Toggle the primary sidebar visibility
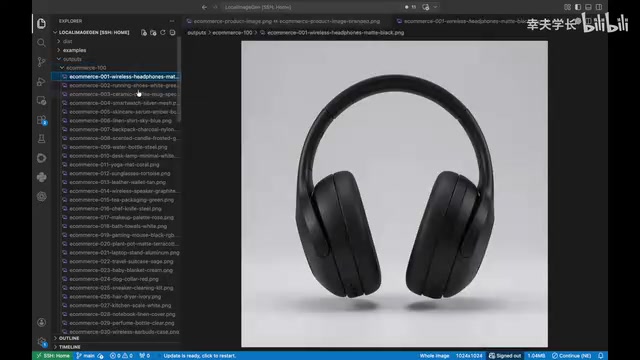The image size is (640, 360). click(578, 7)
